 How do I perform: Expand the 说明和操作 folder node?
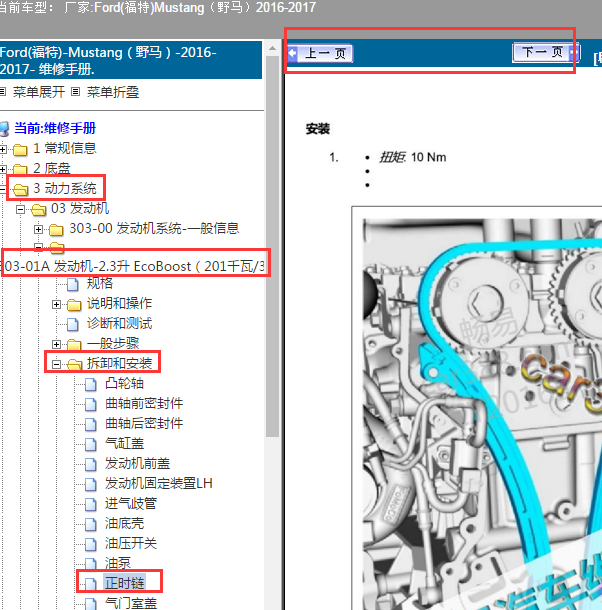click(x=56, y=304)
